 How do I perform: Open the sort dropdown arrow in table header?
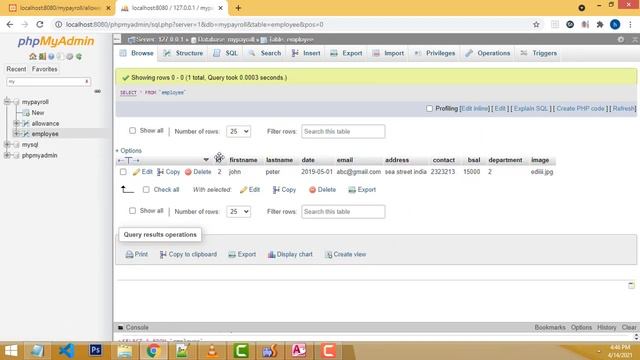[206, 160]
